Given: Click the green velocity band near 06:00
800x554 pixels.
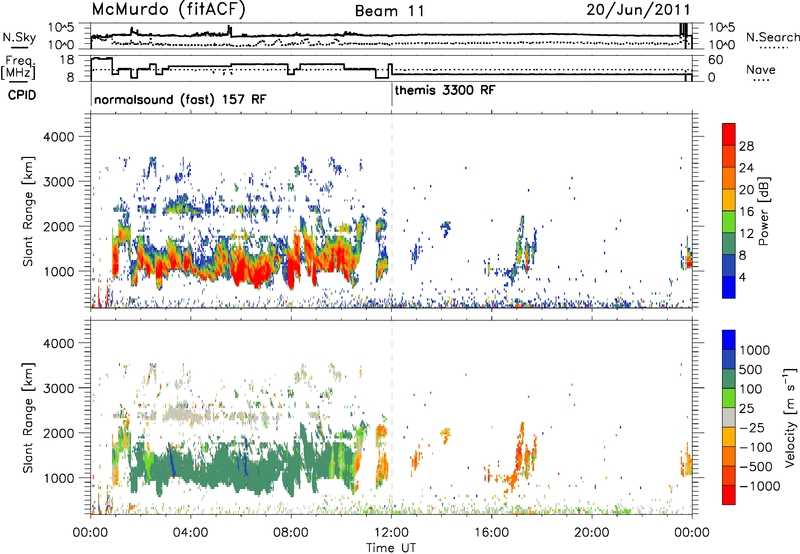Looking at the screenshot, I should [x=240, y=467].
